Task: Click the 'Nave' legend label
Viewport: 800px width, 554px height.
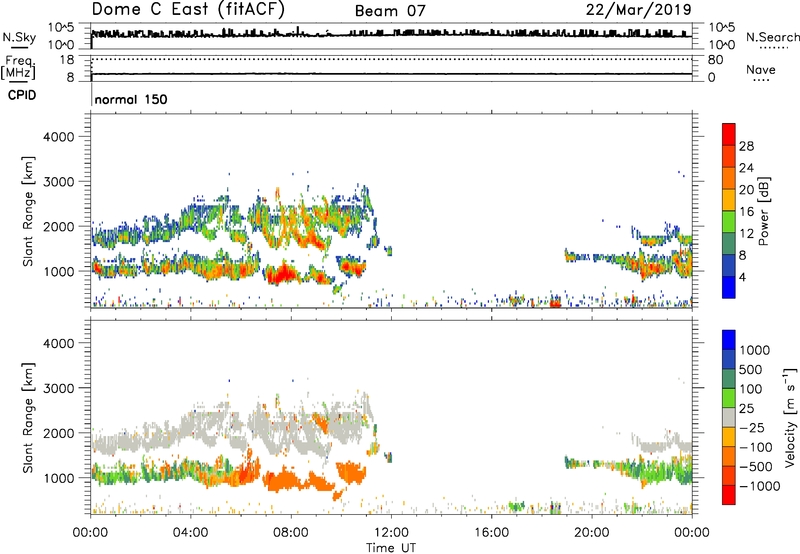Action: pos(760,69)
